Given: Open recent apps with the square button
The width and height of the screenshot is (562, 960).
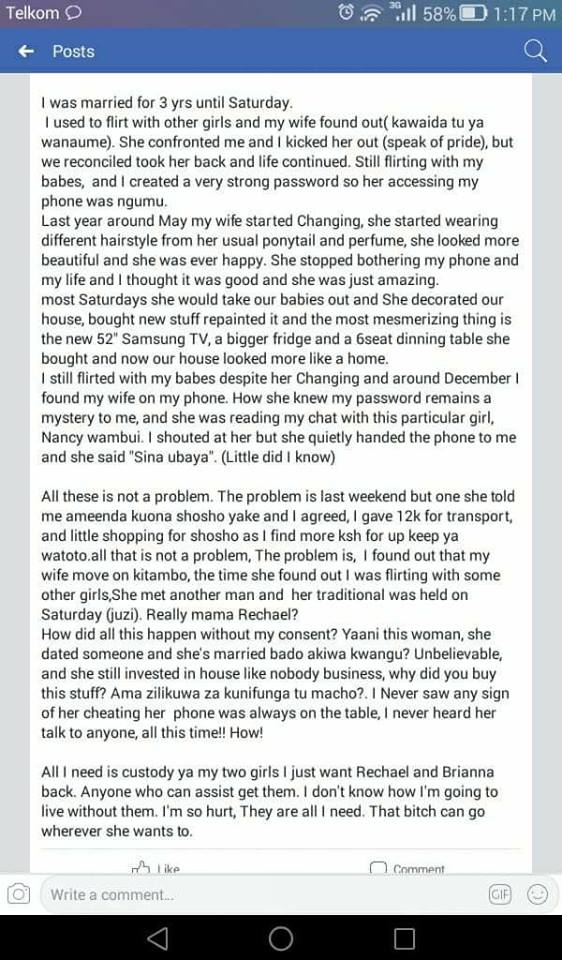Looking at the screenshot, I should tap(404, 938).
